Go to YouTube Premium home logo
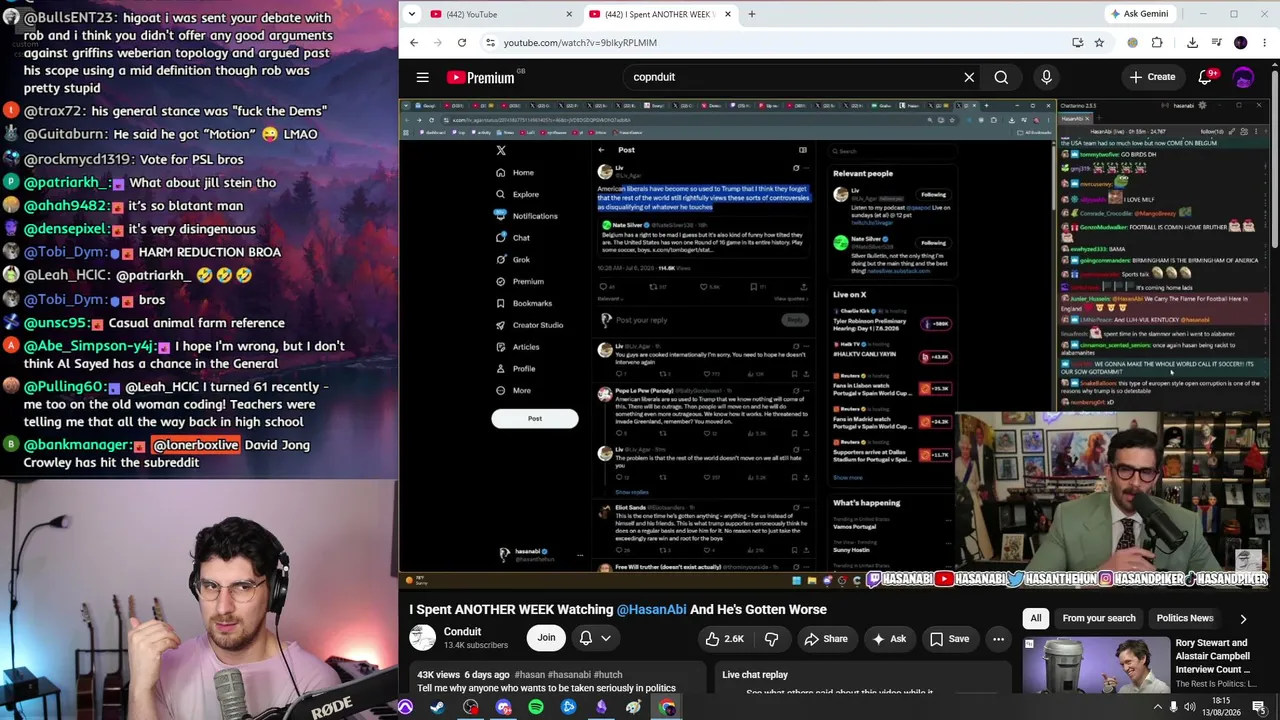The width and height of the screenshot is (1280, 720). 482,77
